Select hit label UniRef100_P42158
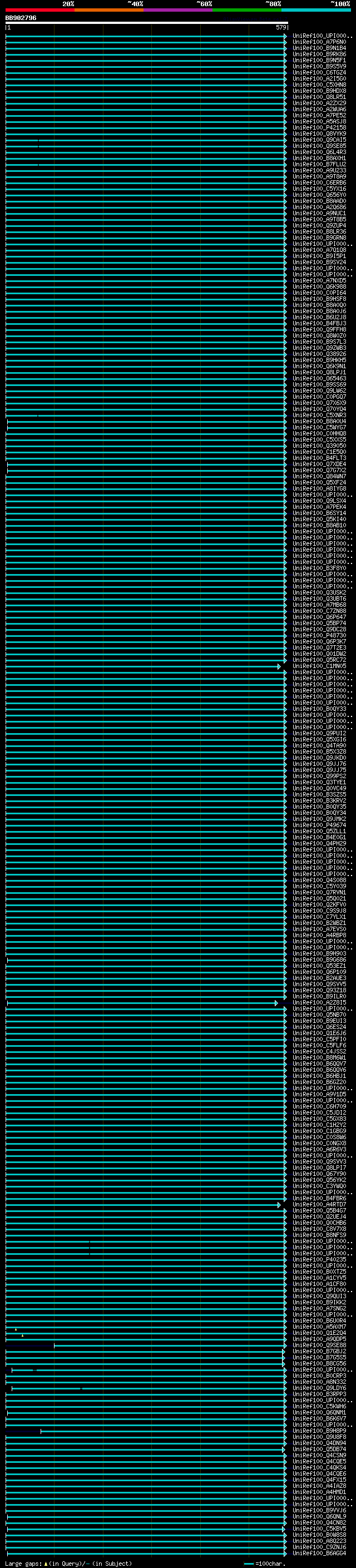The width and height of the screenshot is (356, 1568). coord(319,128)
